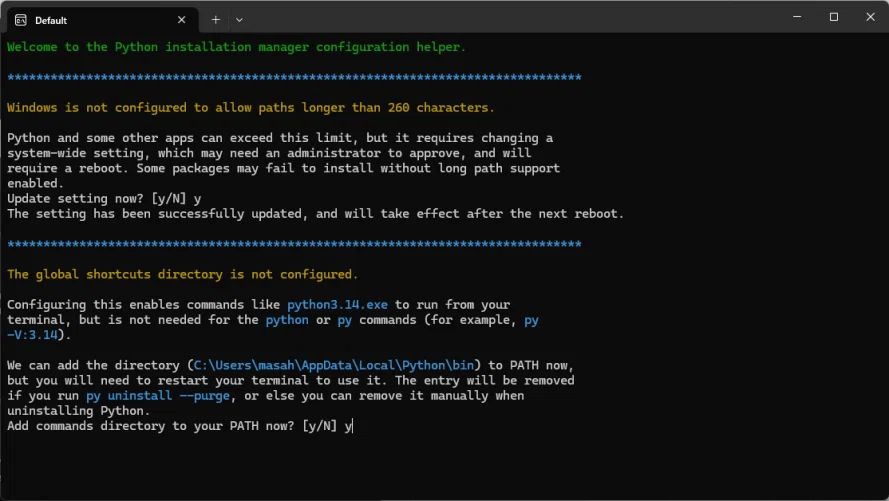This screenshot has width=889, height=501.
Task: Click the 'Windows is not configured' warning line
Action: 251,108
